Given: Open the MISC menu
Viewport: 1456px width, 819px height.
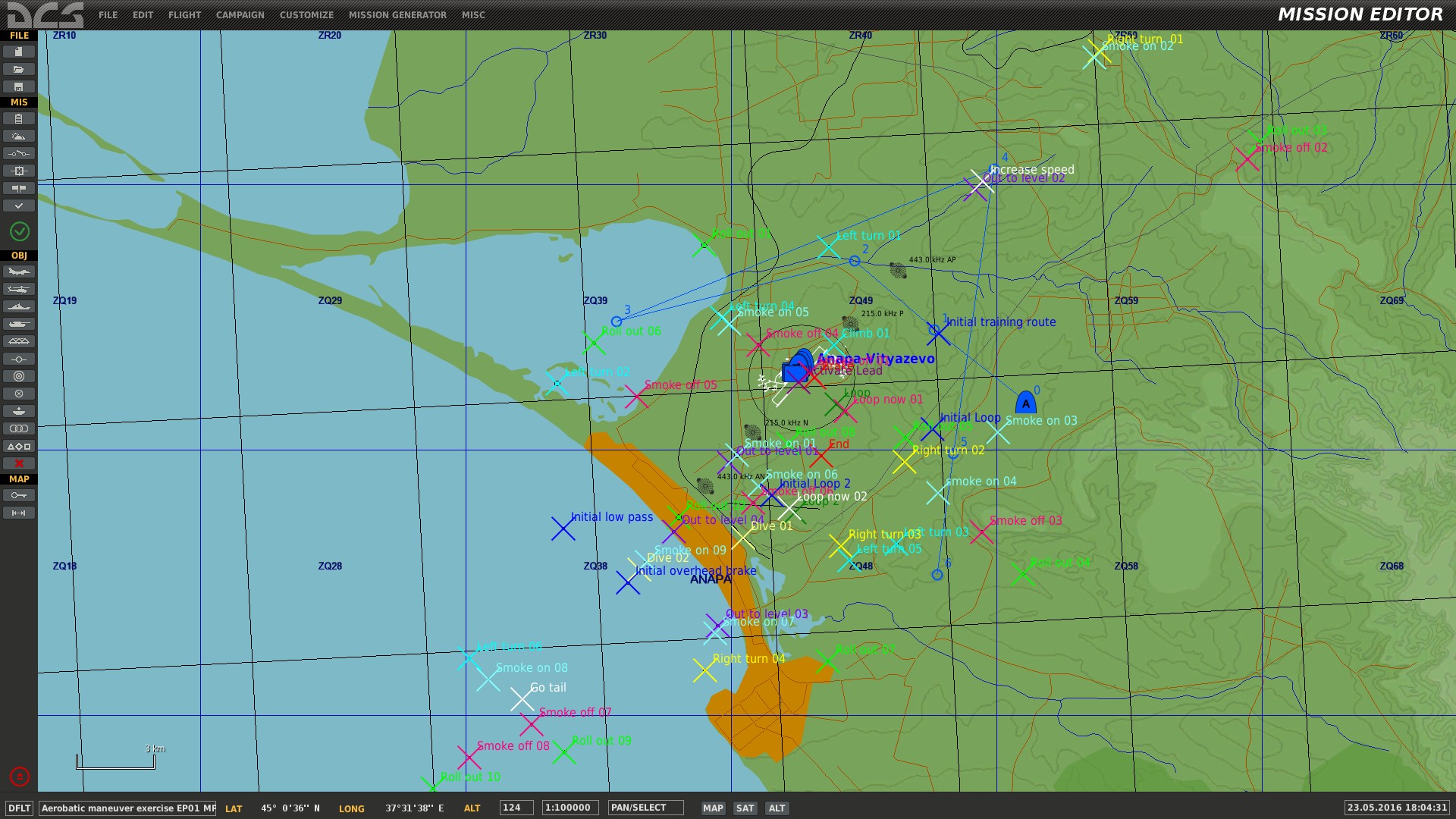Looking at the screenshot, I should coord(473,14).
